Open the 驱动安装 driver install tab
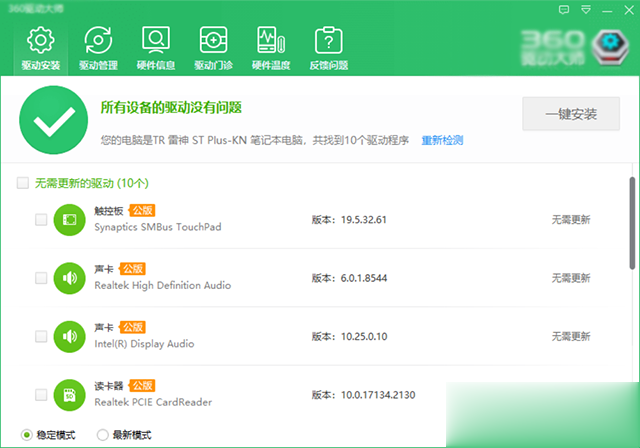The width and height of the screenshot is (640, 448). tap(41, 49)
